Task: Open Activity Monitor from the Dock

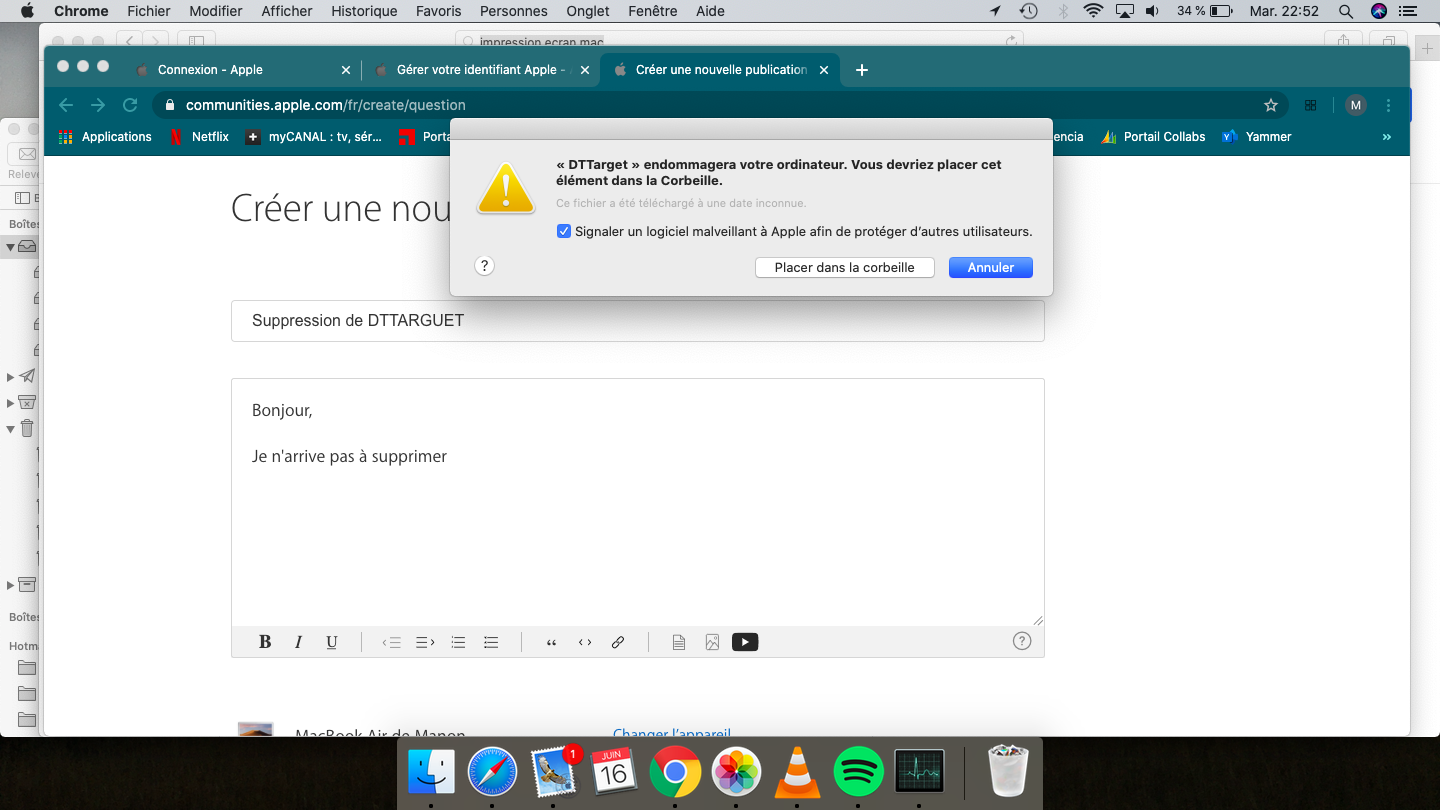Action: 919,772
